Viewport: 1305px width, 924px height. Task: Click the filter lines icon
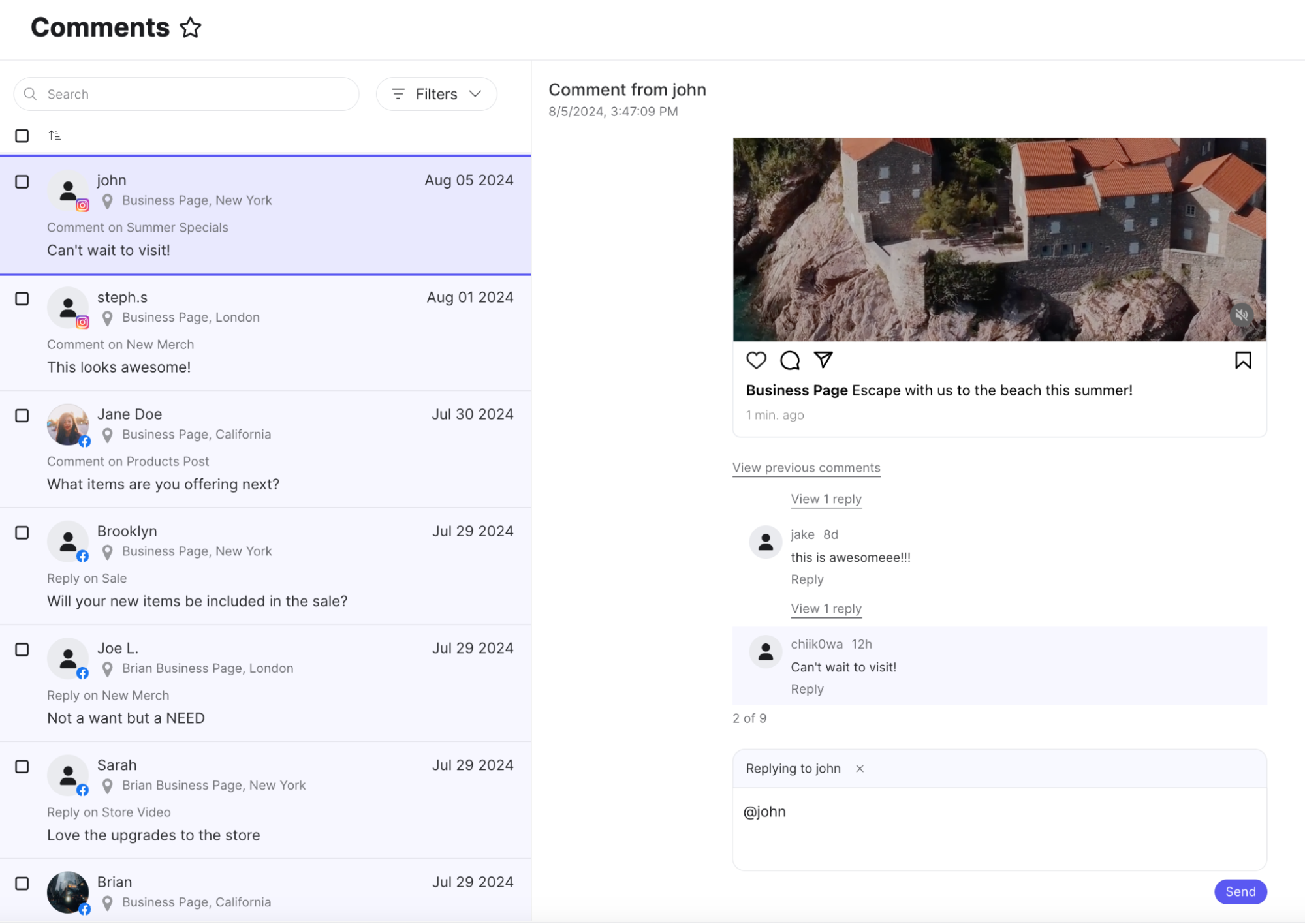[398, 94]
